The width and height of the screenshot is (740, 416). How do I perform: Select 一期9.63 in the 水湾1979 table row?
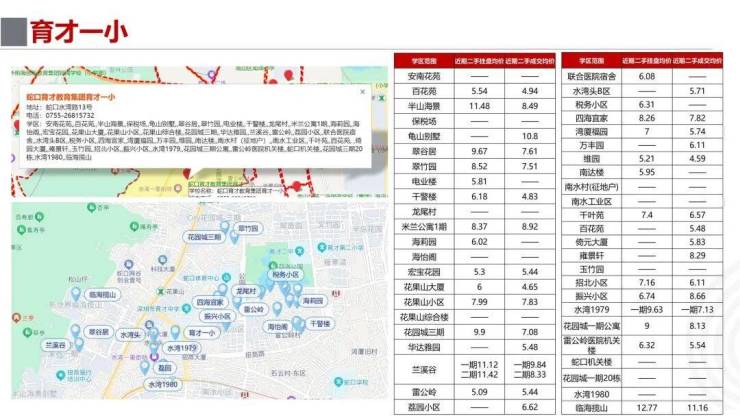[x=647, y=310]
